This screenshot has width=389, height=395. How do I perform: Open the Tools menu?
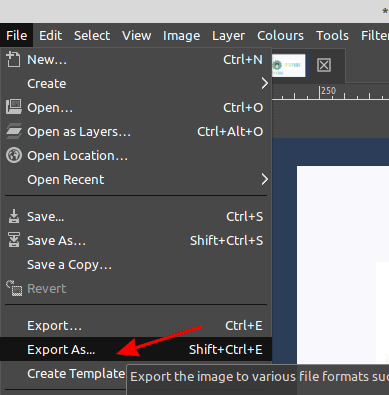coord(332,35)
